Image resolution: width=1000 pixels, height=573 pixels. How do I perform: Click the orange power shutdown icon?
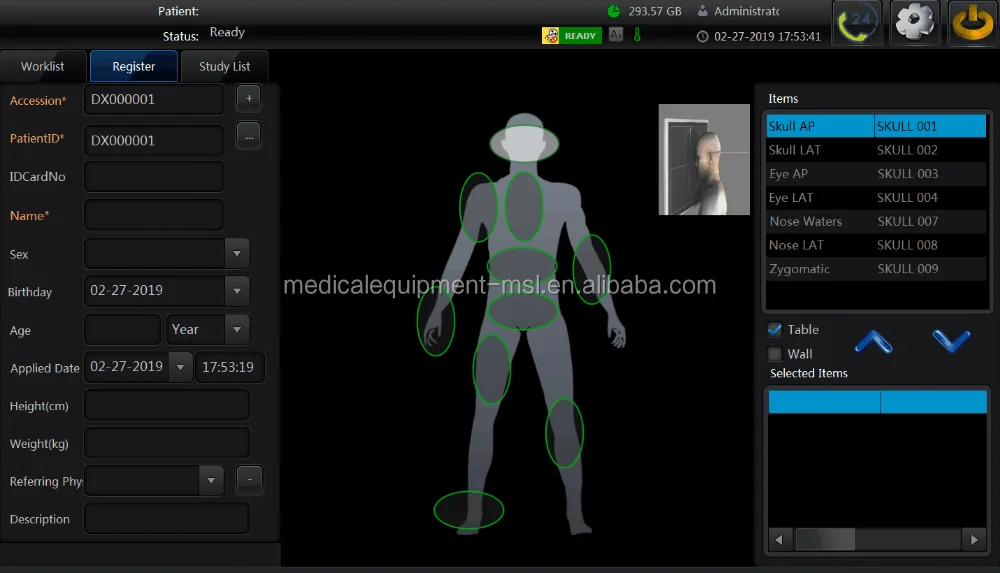(971, 22)
